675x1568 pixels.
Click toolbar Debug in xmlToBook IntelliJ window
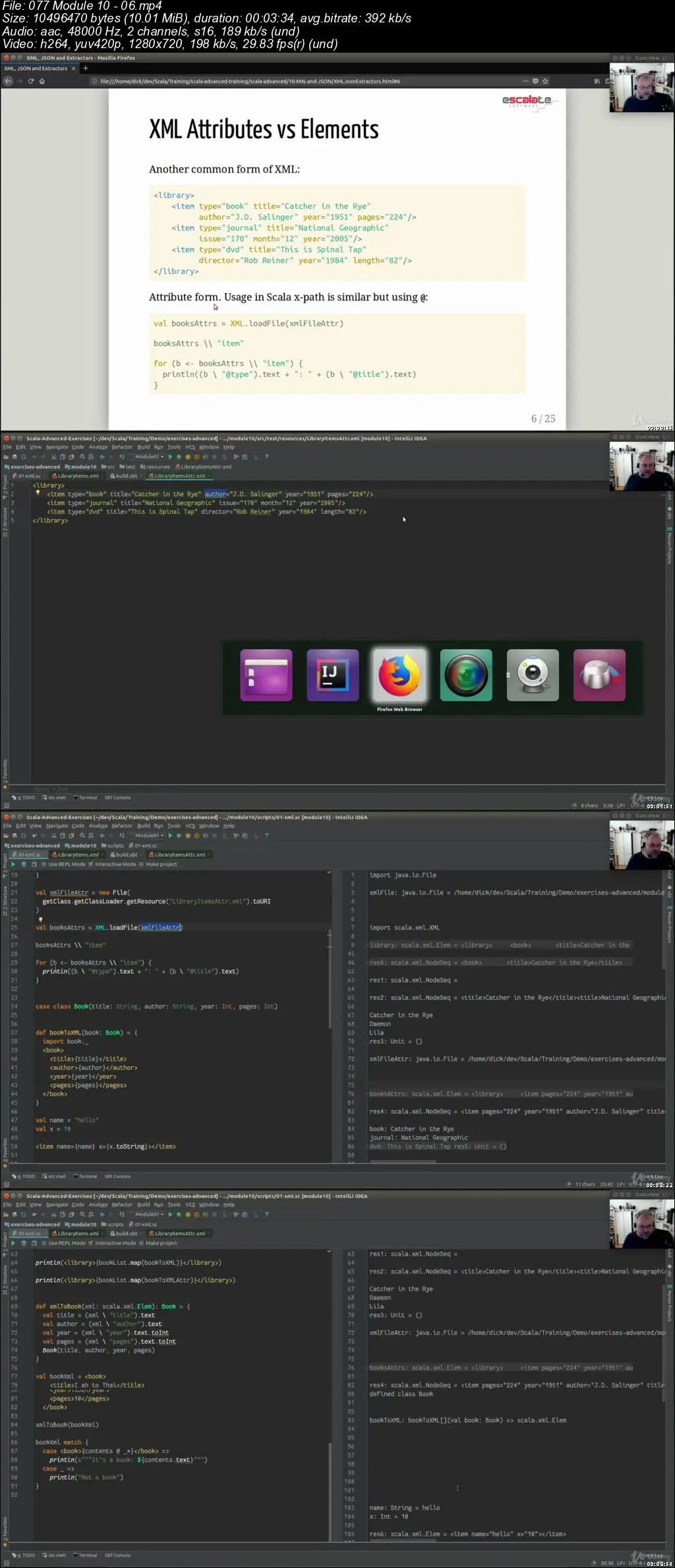179,1214
